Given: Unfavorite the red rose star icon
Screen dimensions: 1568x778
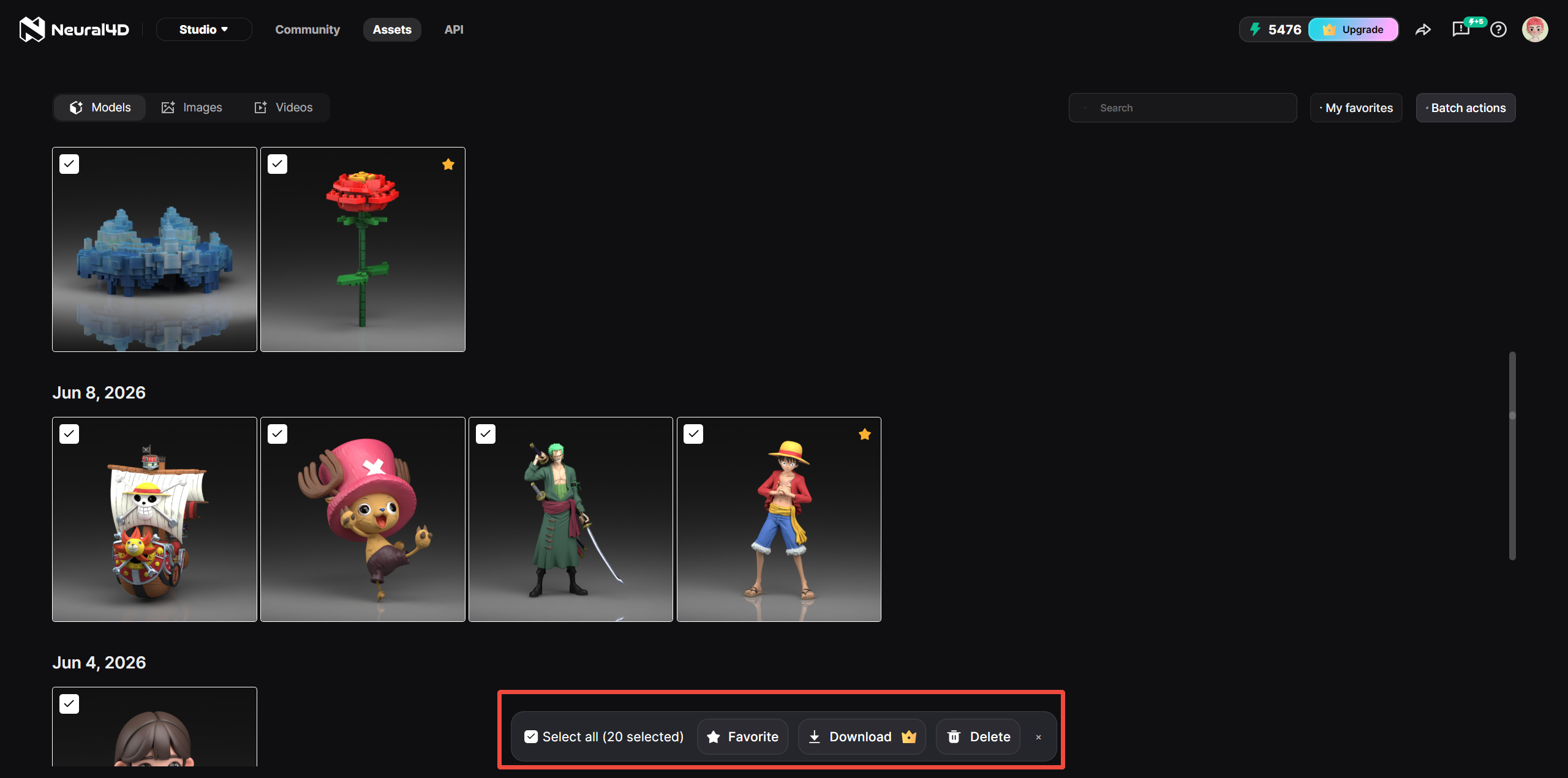Looking at the screenshot, I should point(448,164).
